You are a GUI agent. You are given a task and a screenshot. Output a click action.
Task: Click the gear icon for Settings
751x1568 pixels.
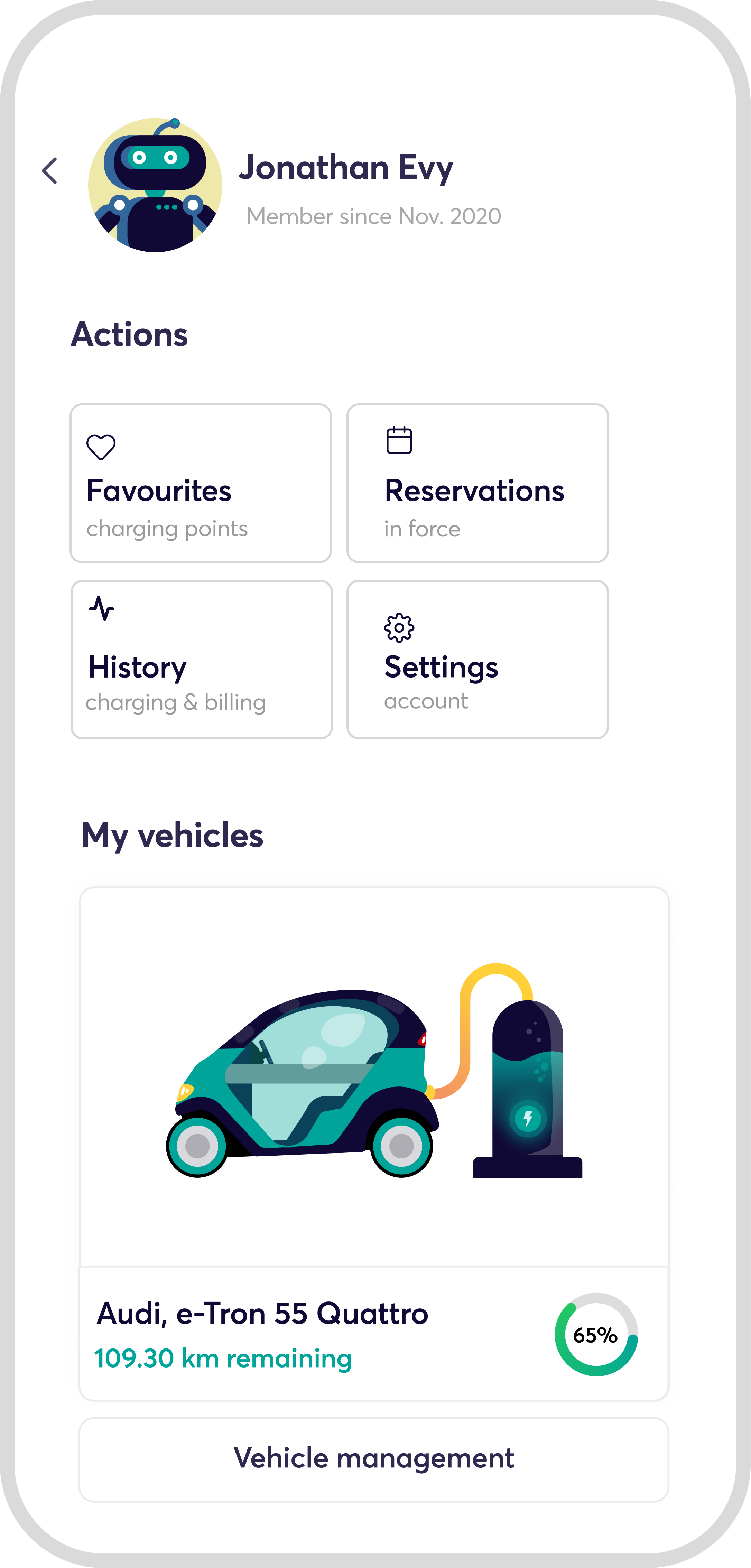tap(399, 627)
